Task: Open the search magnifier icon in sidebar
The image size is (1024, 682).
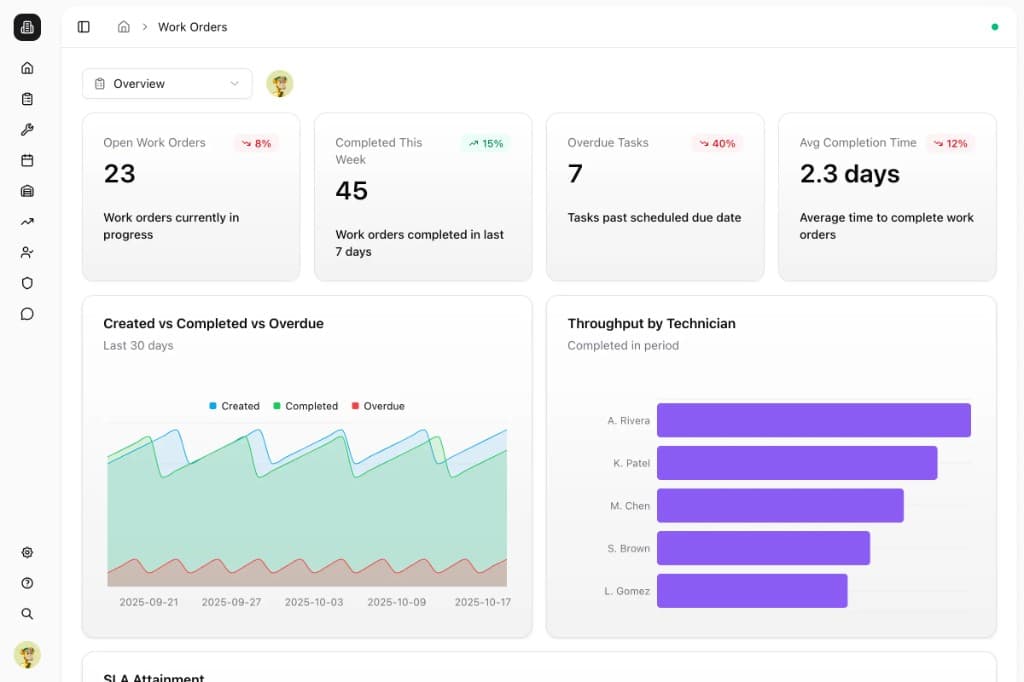Action: [27, 613]
